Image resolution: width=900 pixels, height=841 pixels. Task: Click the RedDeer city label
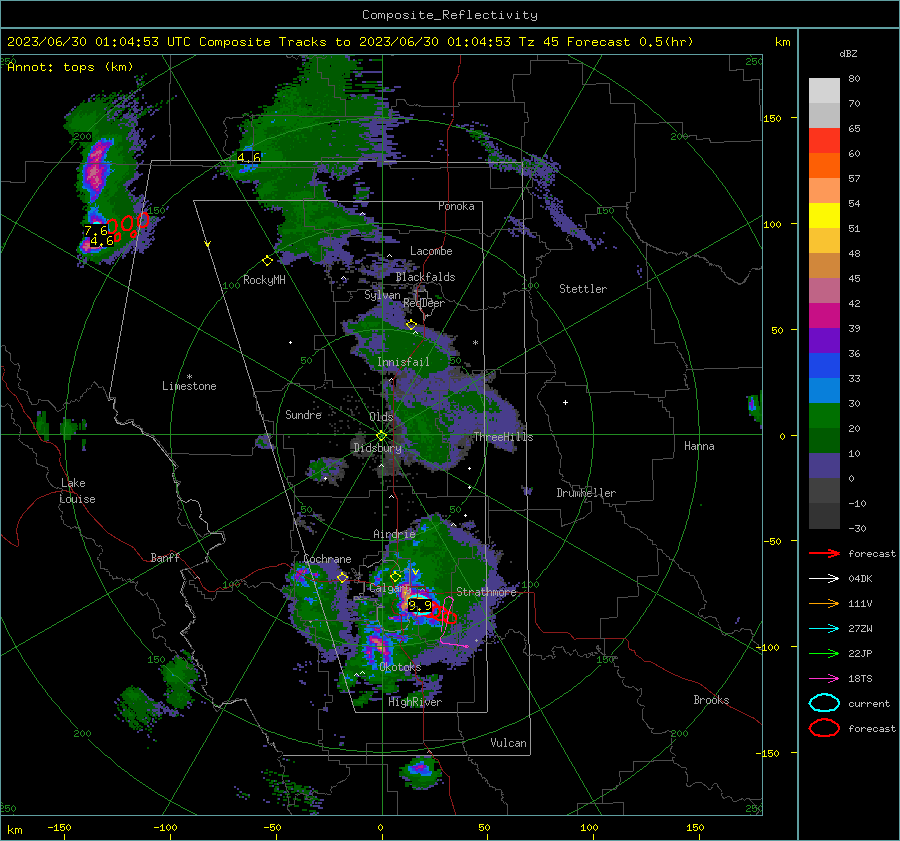click(424, 303)
